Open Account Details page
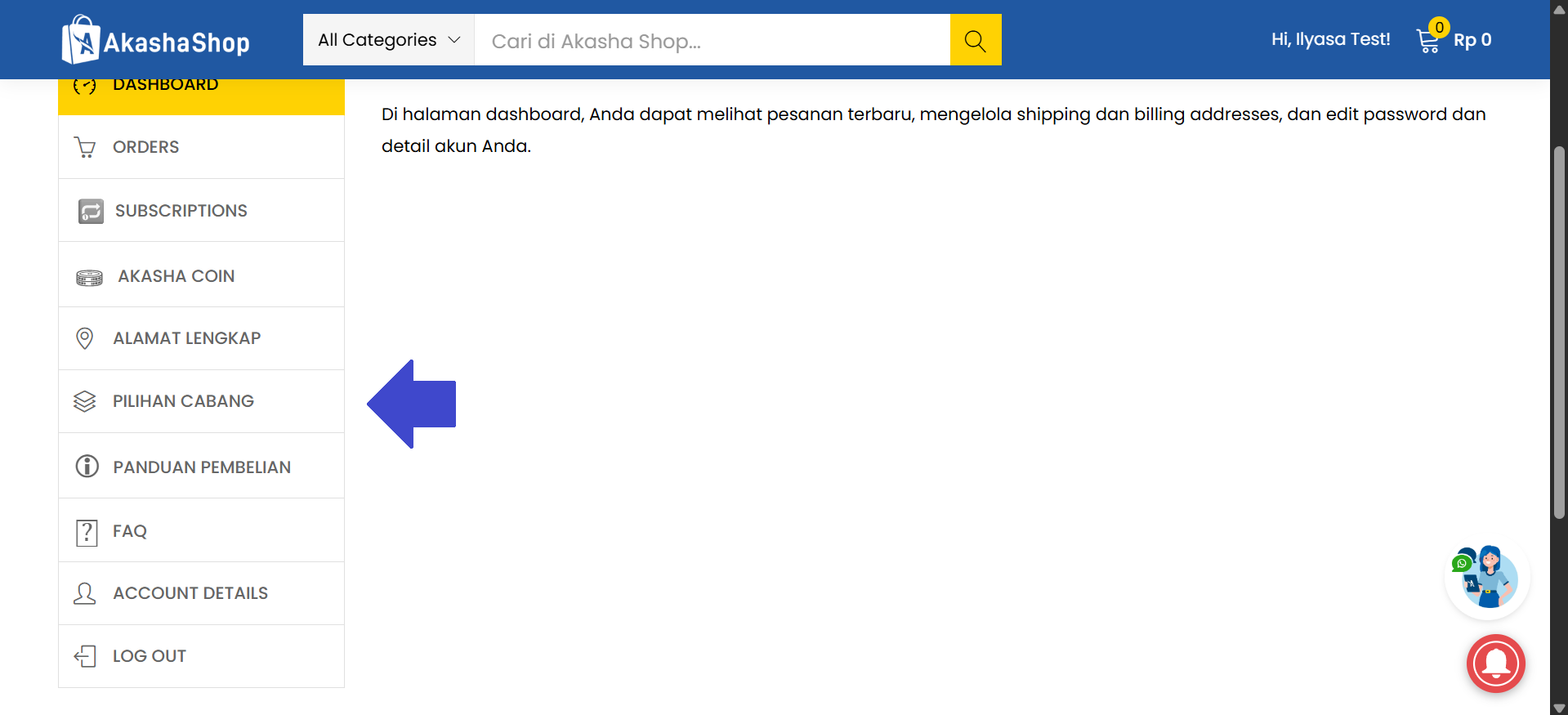 pos(190,593)
